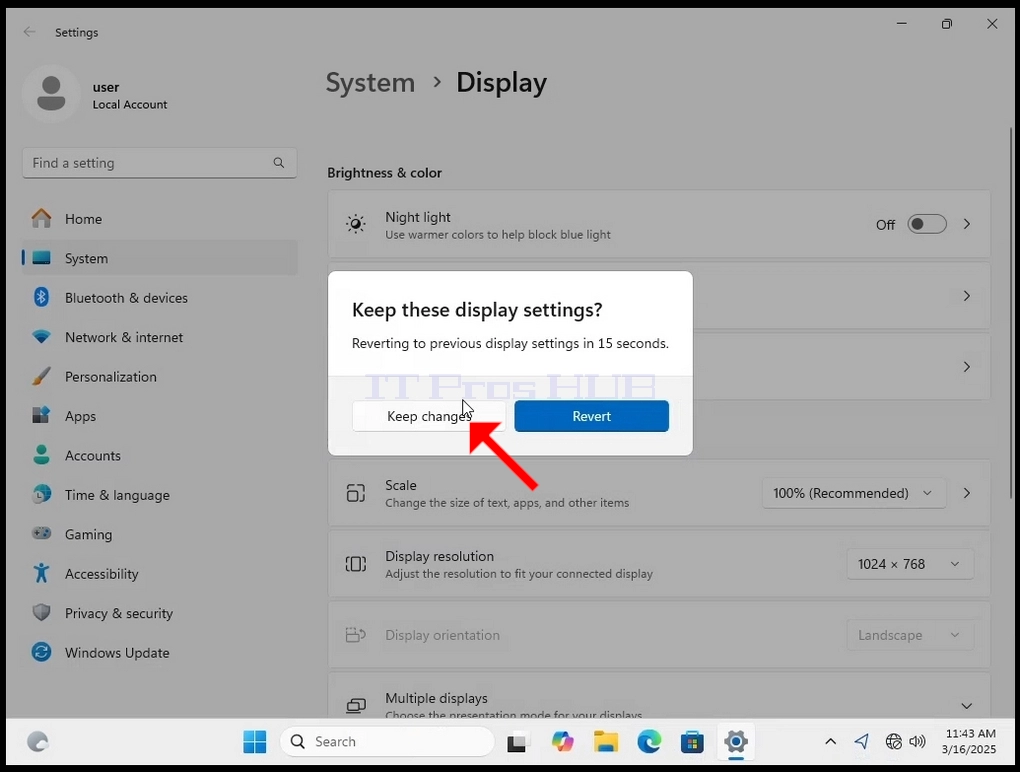Click the search magnifier in Find a setting

coord(278,163)
